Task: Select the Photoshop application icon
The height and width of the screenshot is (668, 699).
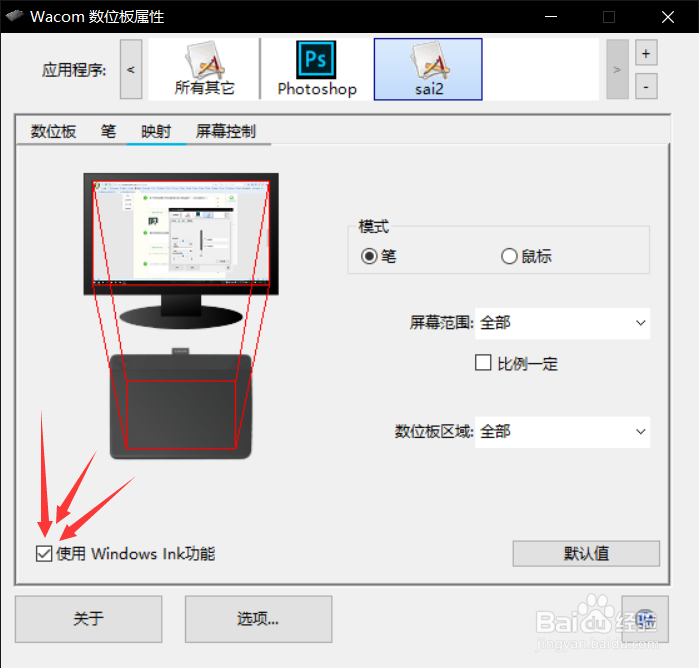Action: tap(317, 69)
